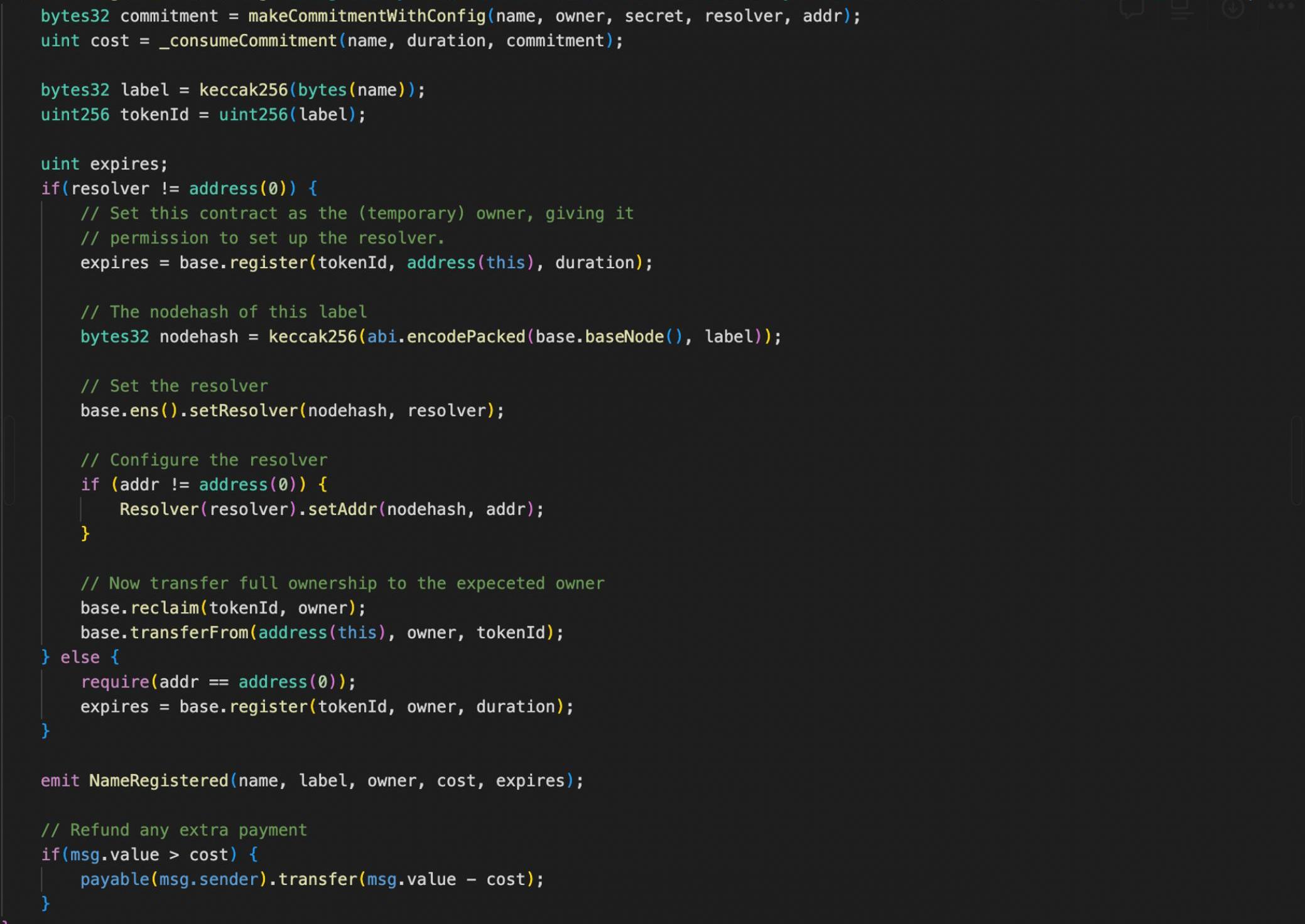Click the makeCommitmentWithConfig function name
Viewport: 1305px width, 924px height.
coord(367,16)
